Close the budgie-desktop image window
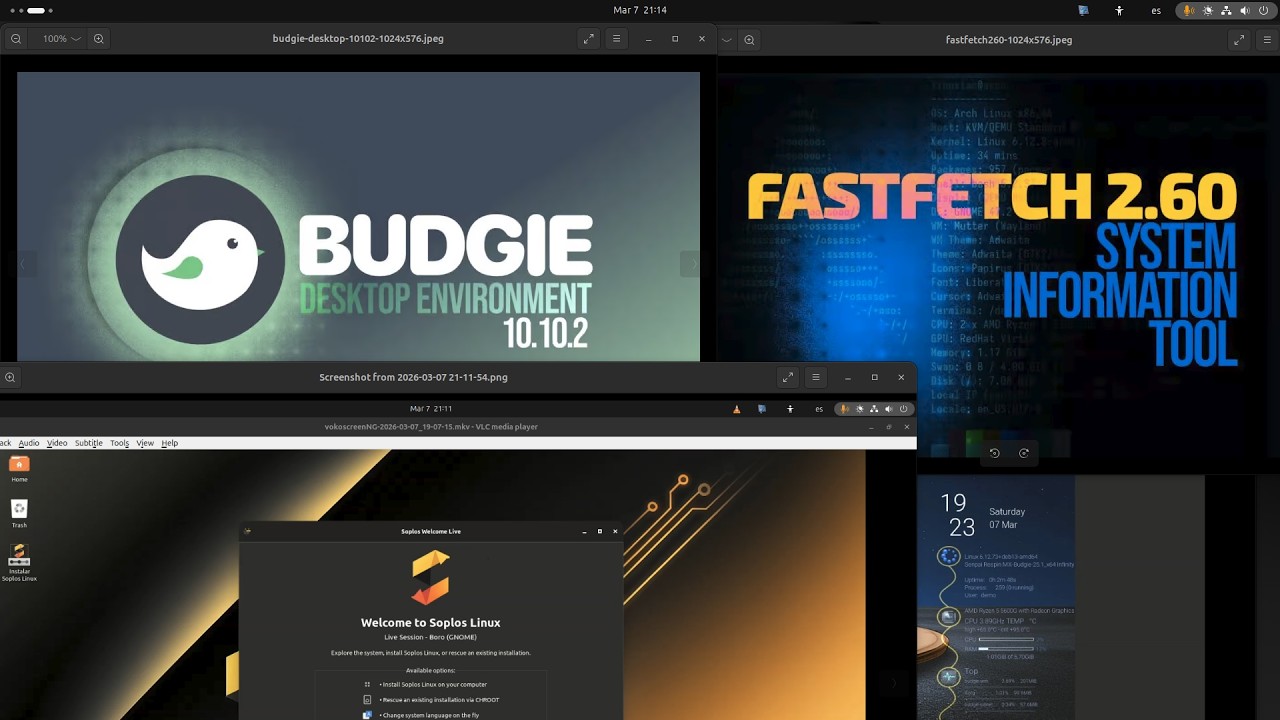The image size is (1280, 720). click(702, 39)
